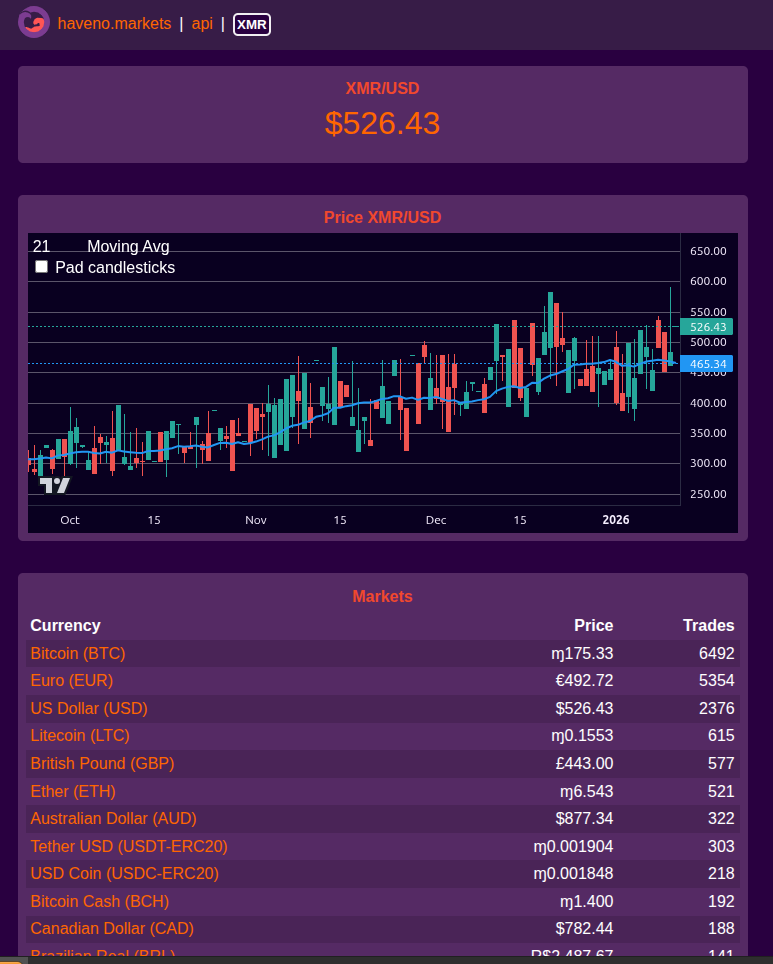This screenshot has width=773, height=964.
Task: Toggle the Pad candlesticks checkbox
Action: [41, 267]
